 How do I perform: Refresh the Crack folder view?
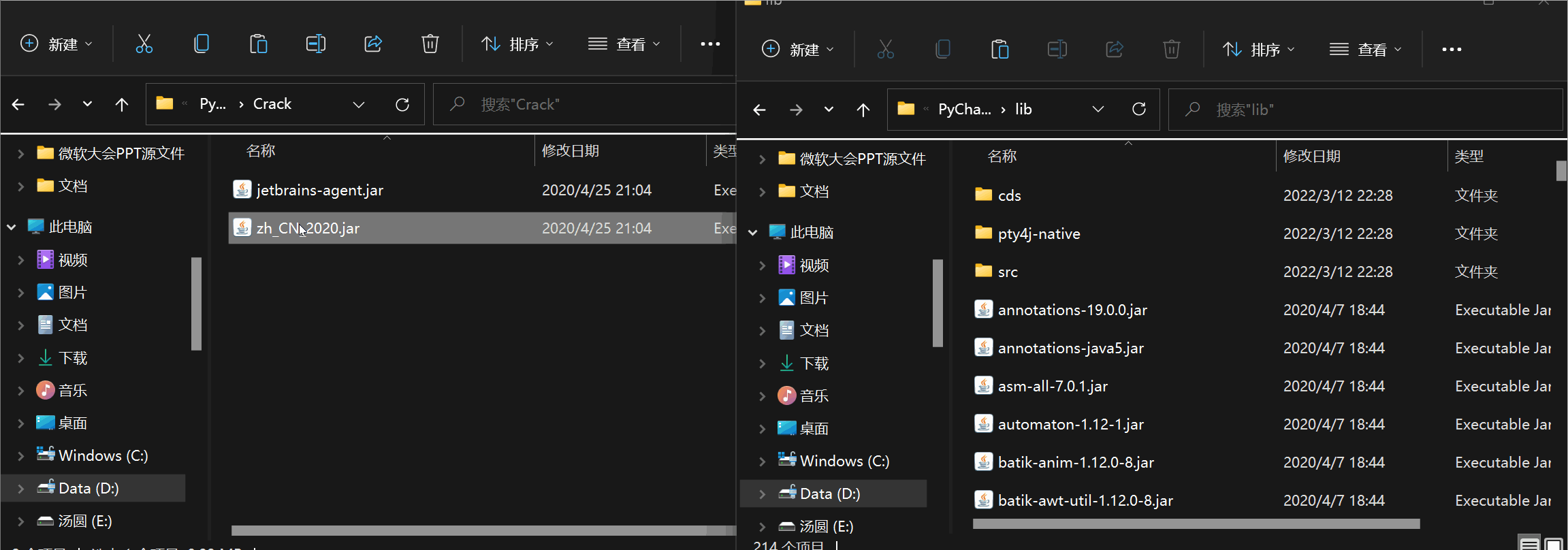tap(402, 105)
